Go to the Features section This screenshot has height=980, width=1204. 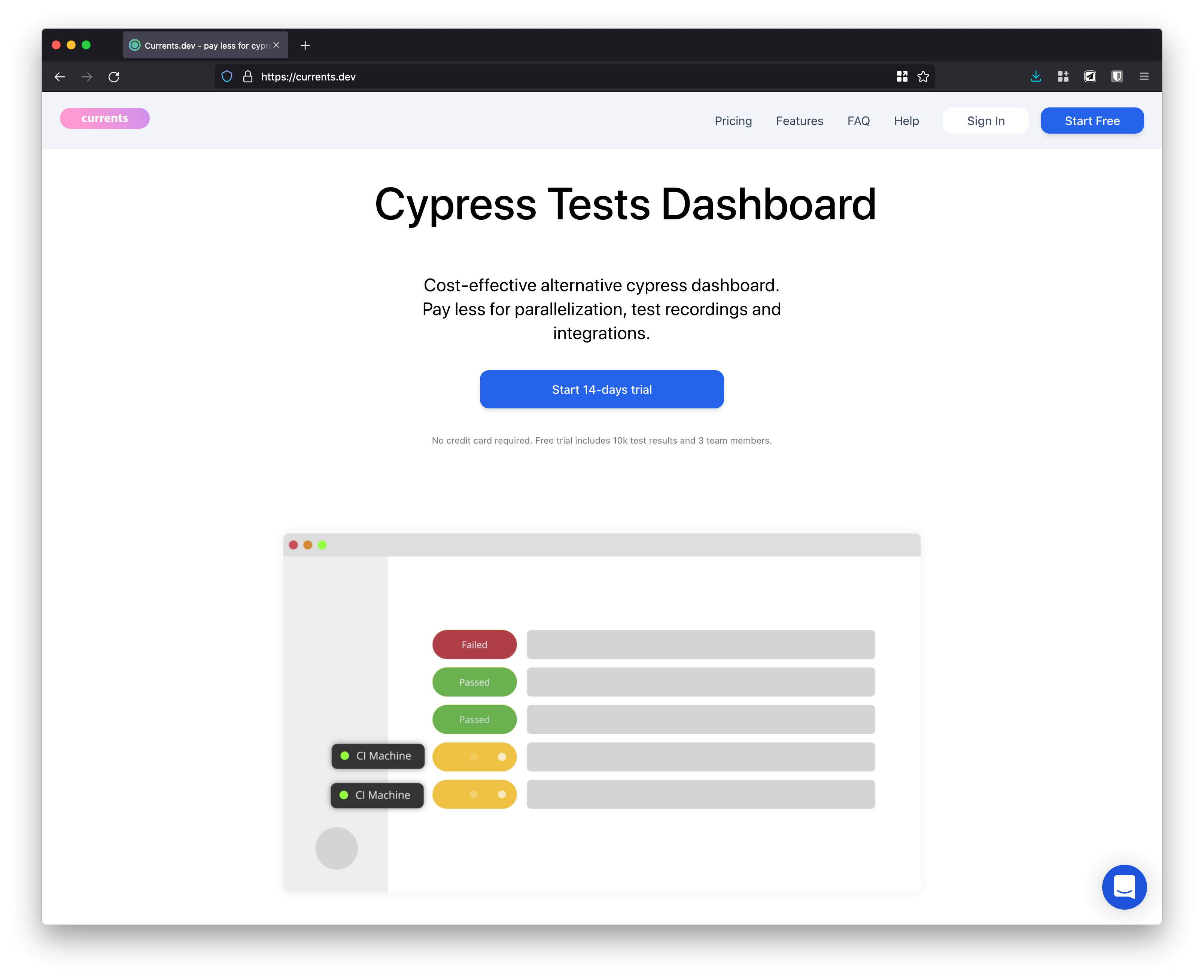pos(799,121)
